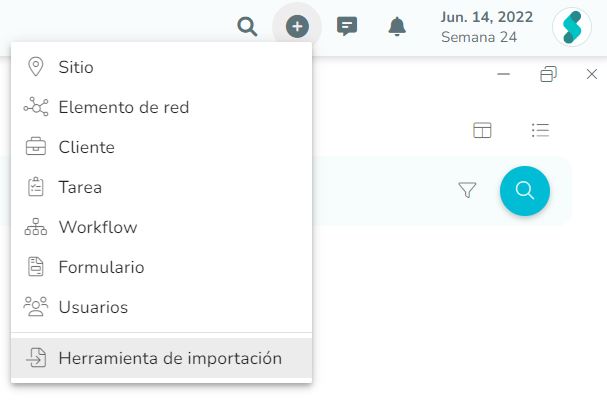Click the user profile avatar logo
This screenshot has height=403, width=607.
[x=572, y=27]
